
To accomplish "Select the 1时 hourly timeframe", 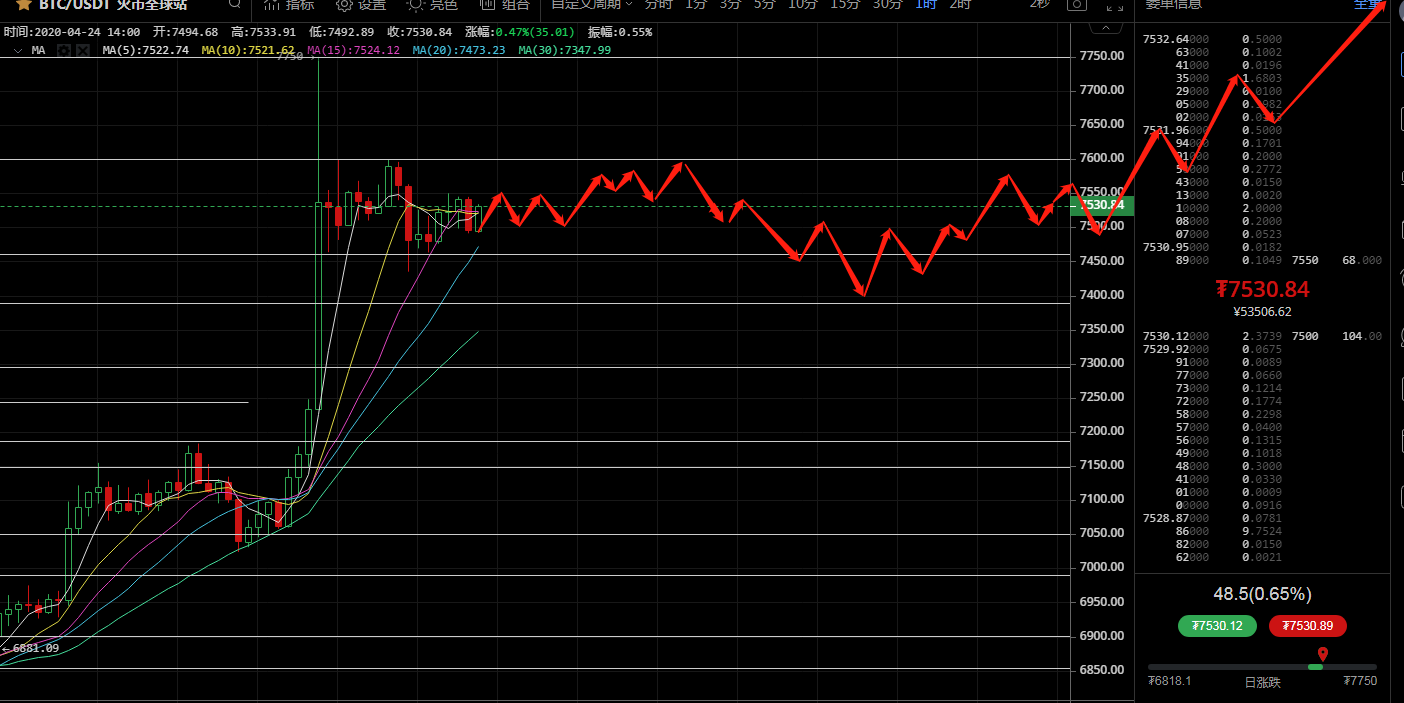I will pyautogui.click(x=926, y=4).
